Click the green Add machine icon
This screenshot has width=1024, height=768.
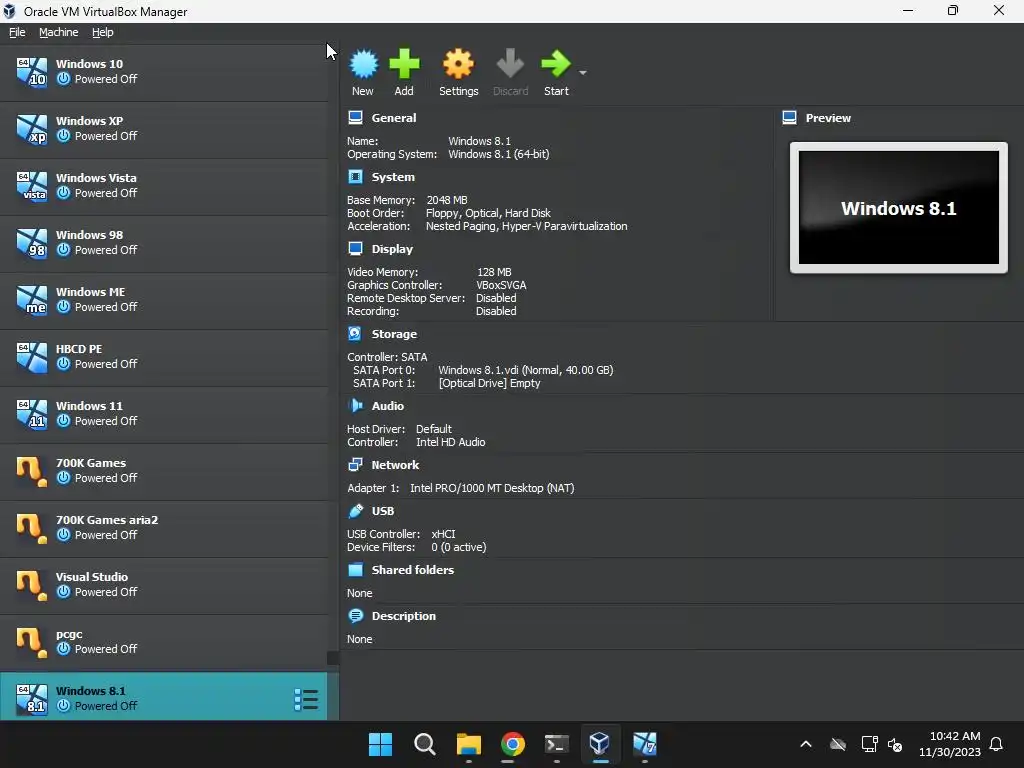404,64
